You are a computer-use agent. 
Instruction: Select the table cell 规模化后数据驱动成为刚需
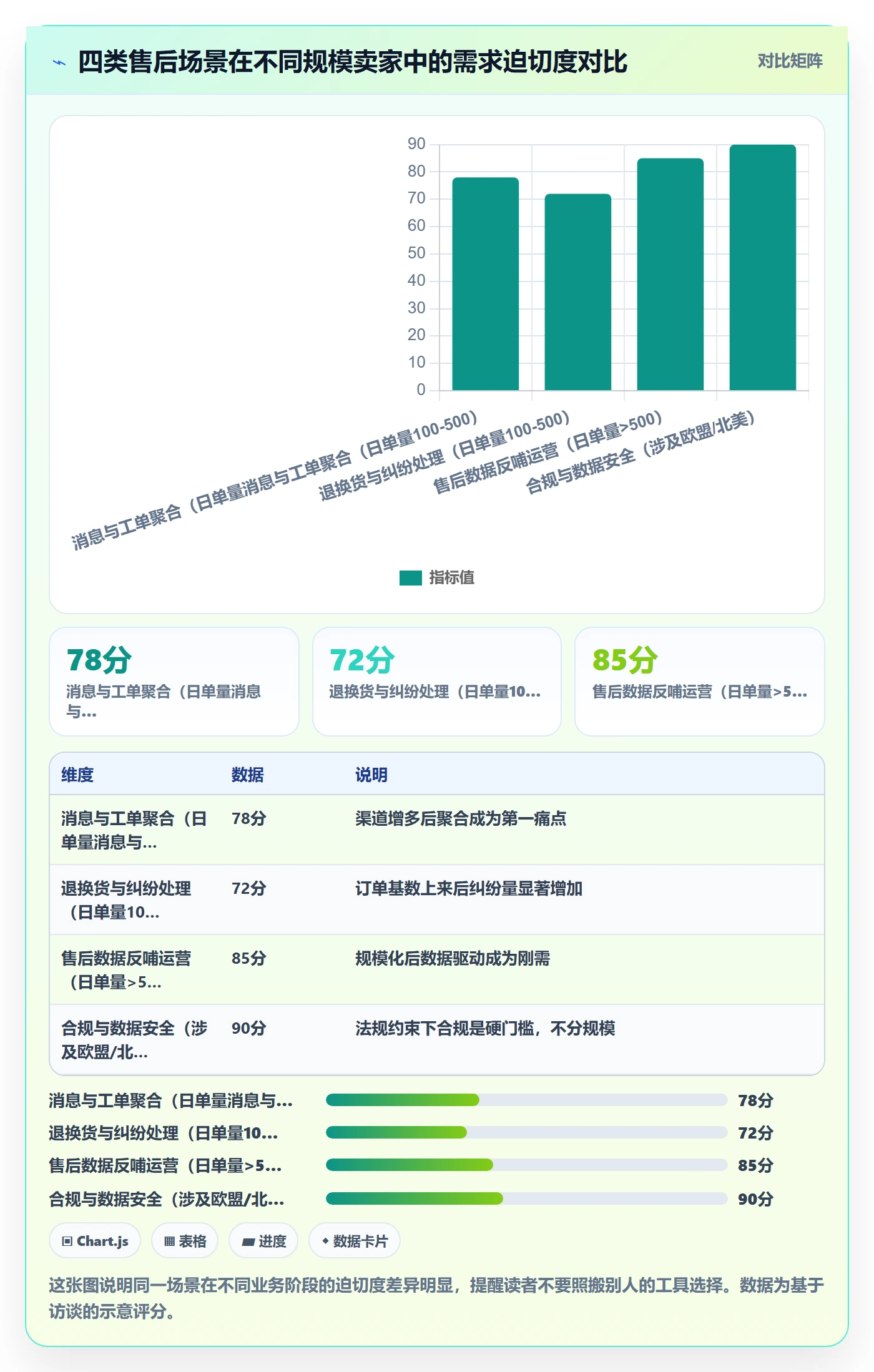tap(453, 958)
